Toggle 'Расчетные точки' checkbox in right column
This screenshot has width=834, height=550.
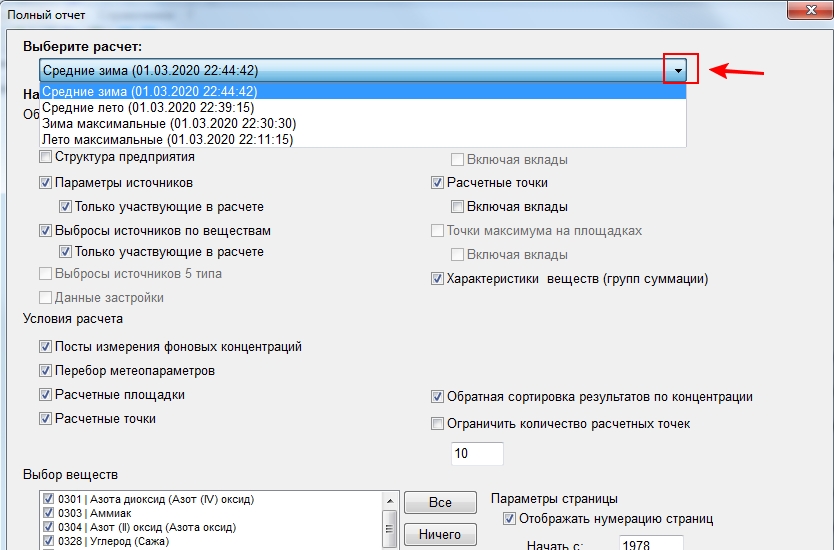(x=438, y=183)
